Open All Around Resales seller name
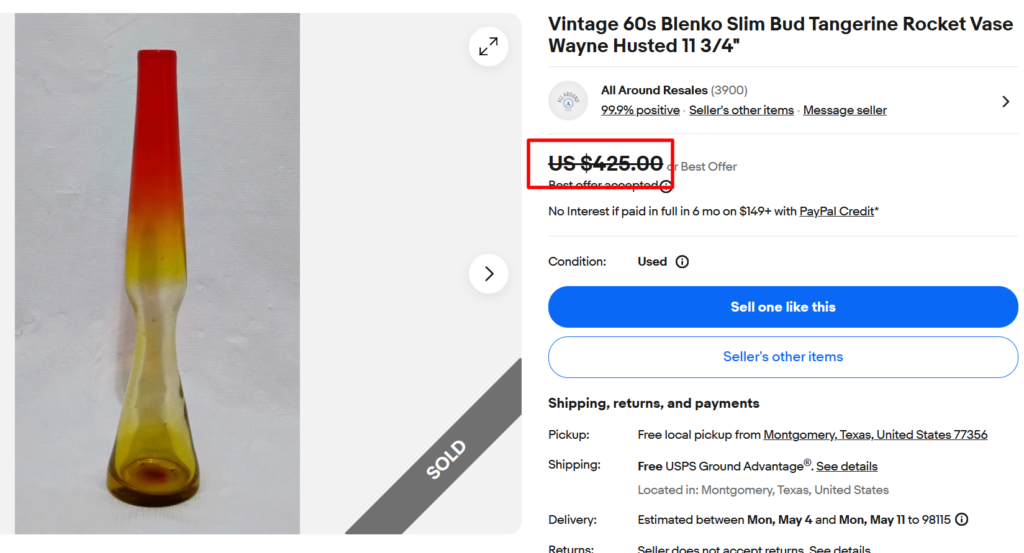 [654, 90]
